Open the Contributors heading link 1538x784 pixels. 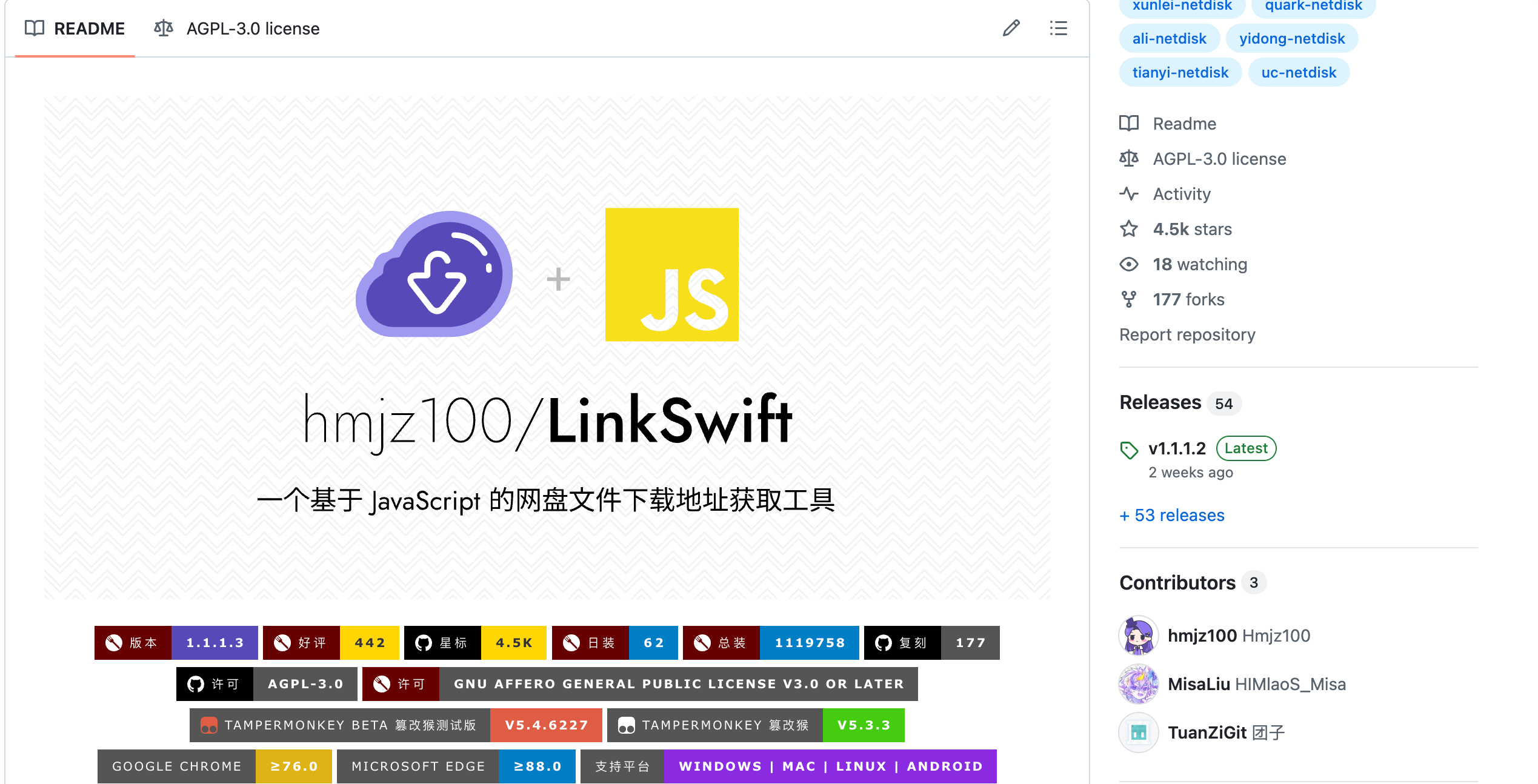click(1177, 582)
